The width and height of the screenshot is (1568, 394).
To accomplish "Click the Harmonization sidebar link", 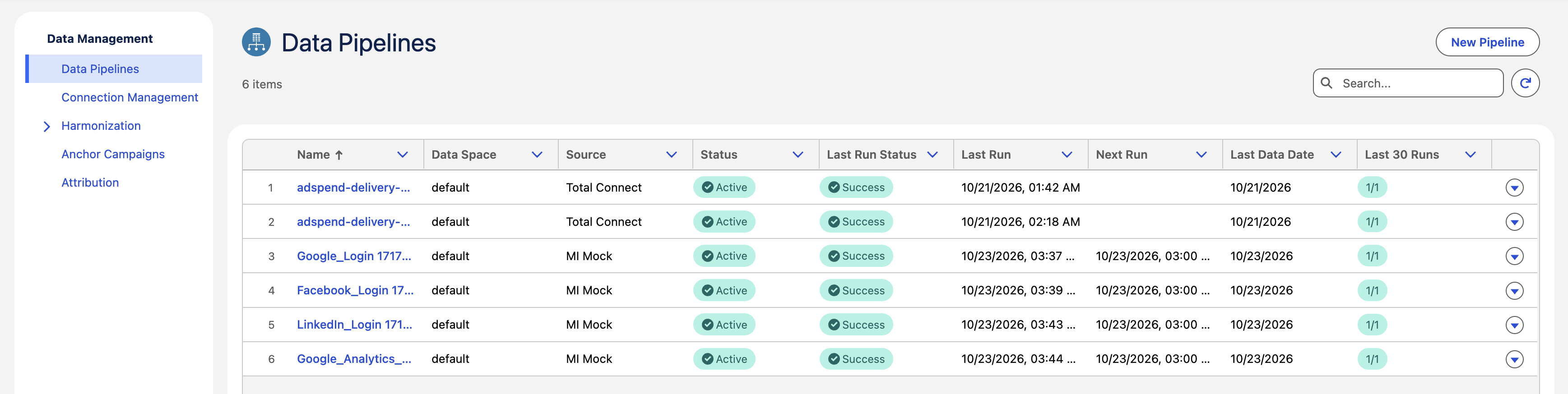I will tap(101, 126).
